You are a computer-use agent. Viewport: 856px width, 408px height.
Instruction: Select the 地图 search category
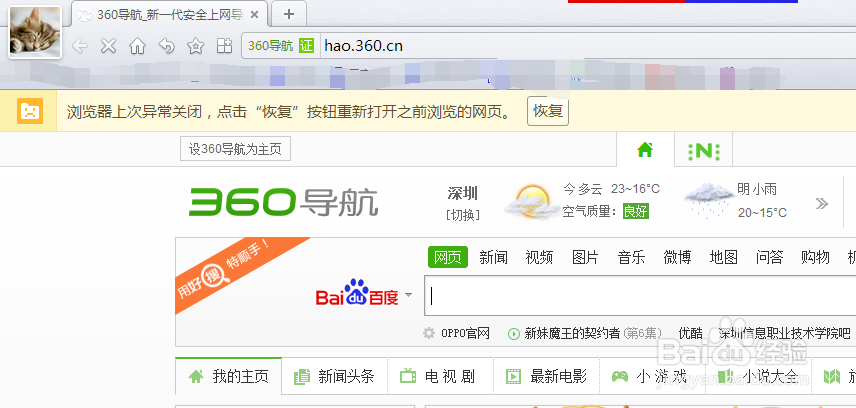click(724, 257)
